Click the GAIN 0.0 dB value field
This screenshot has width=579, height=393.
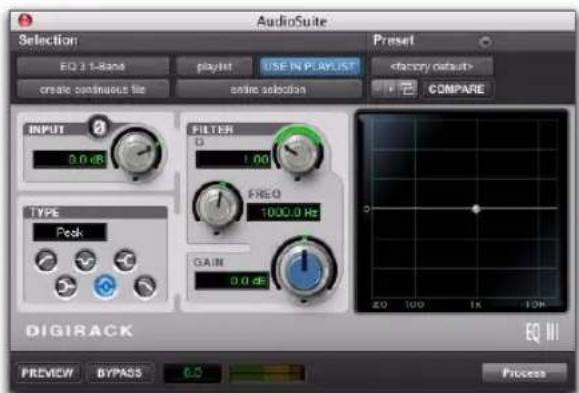point(232,281)
